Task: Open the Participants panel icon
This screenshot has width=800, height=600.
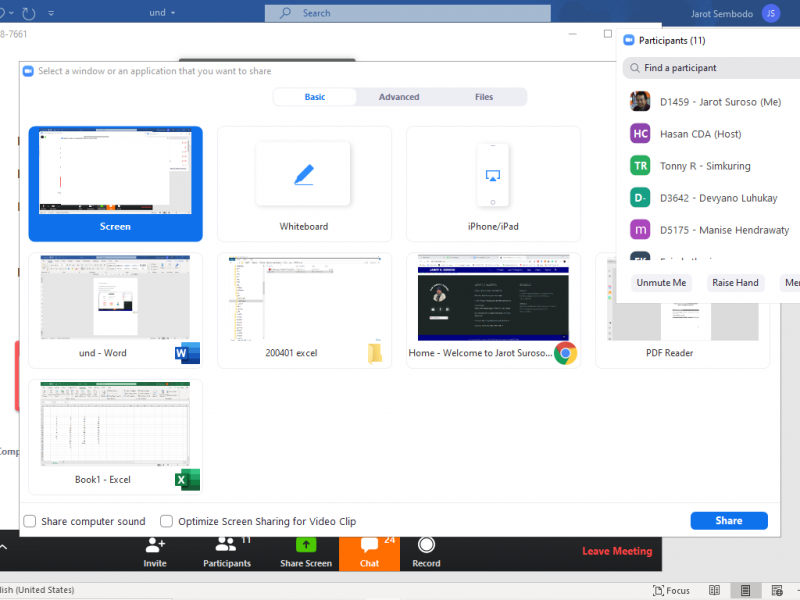Action: point(227,546)
